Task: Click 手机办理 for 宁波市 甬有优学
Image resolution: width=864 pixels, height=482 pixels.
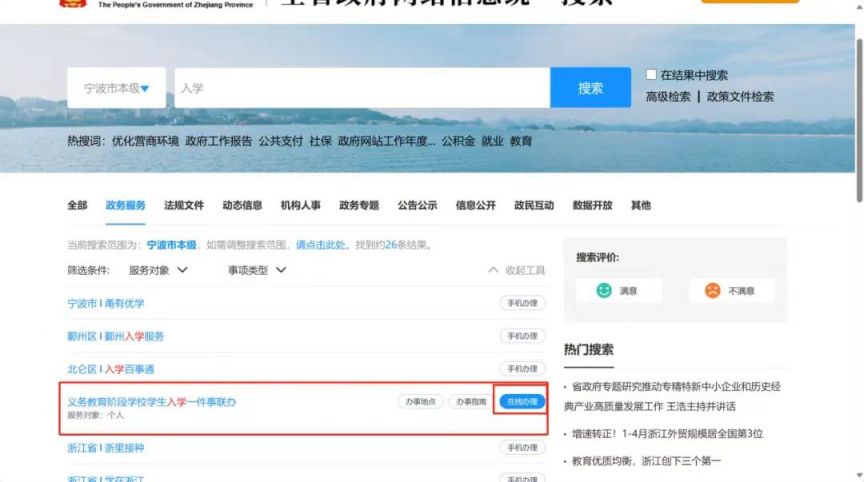Action: 522,303
